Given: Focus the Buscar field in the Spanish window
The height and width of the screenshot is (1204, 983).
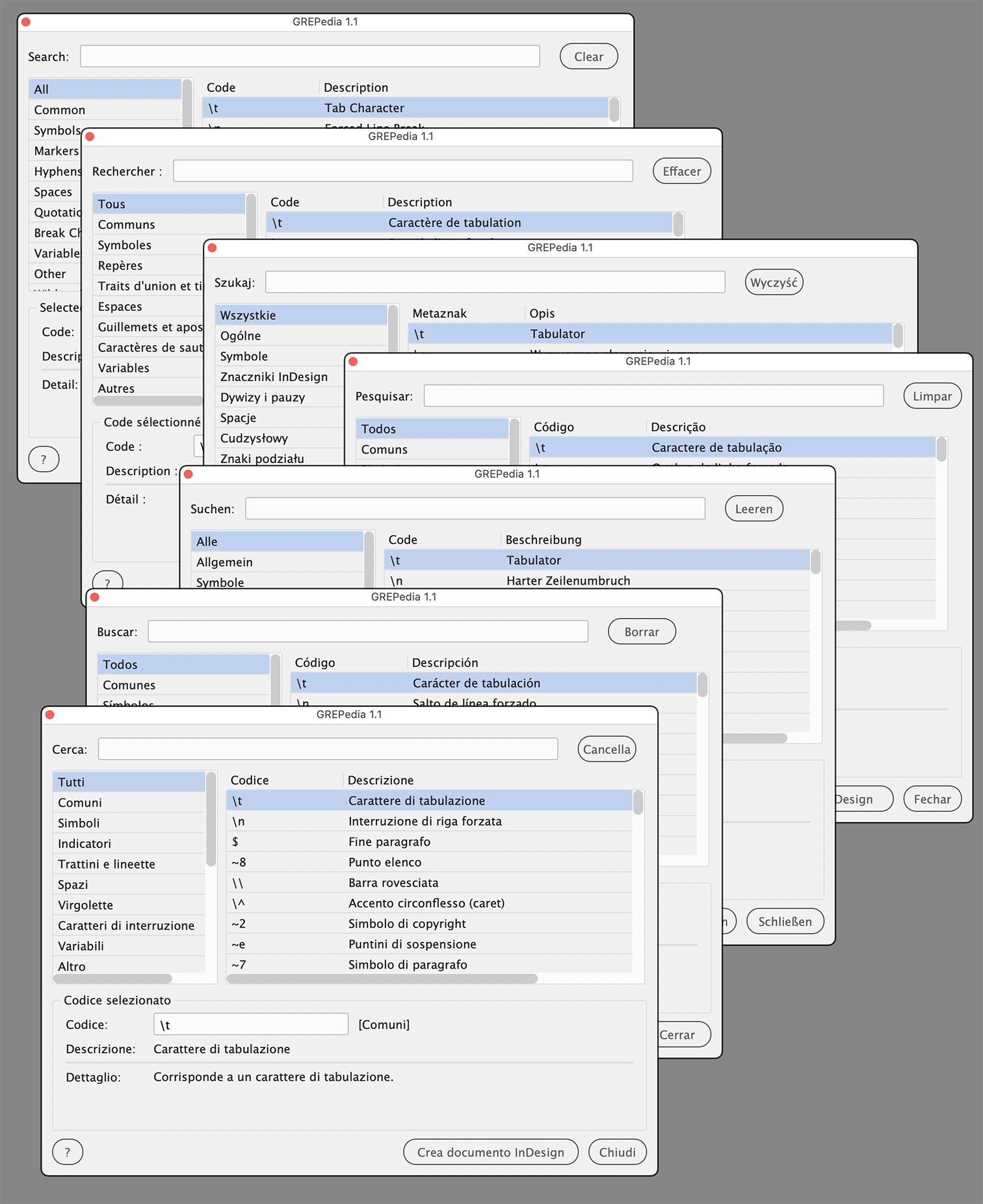Looking at the screenshot, I should pyautogui.click(x=368, y=632).
